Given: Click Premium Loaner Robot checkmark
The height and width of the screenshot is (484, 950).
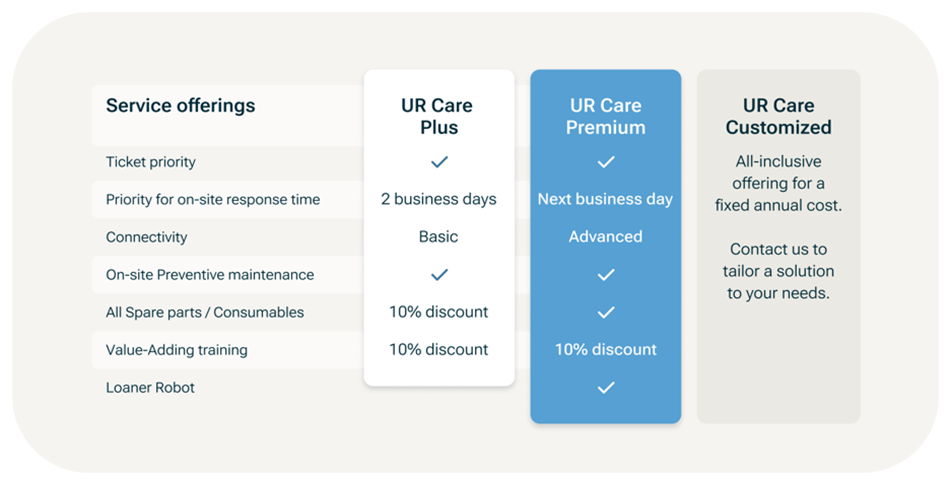Looking at the screenshot, I should (x=606, y=387).
